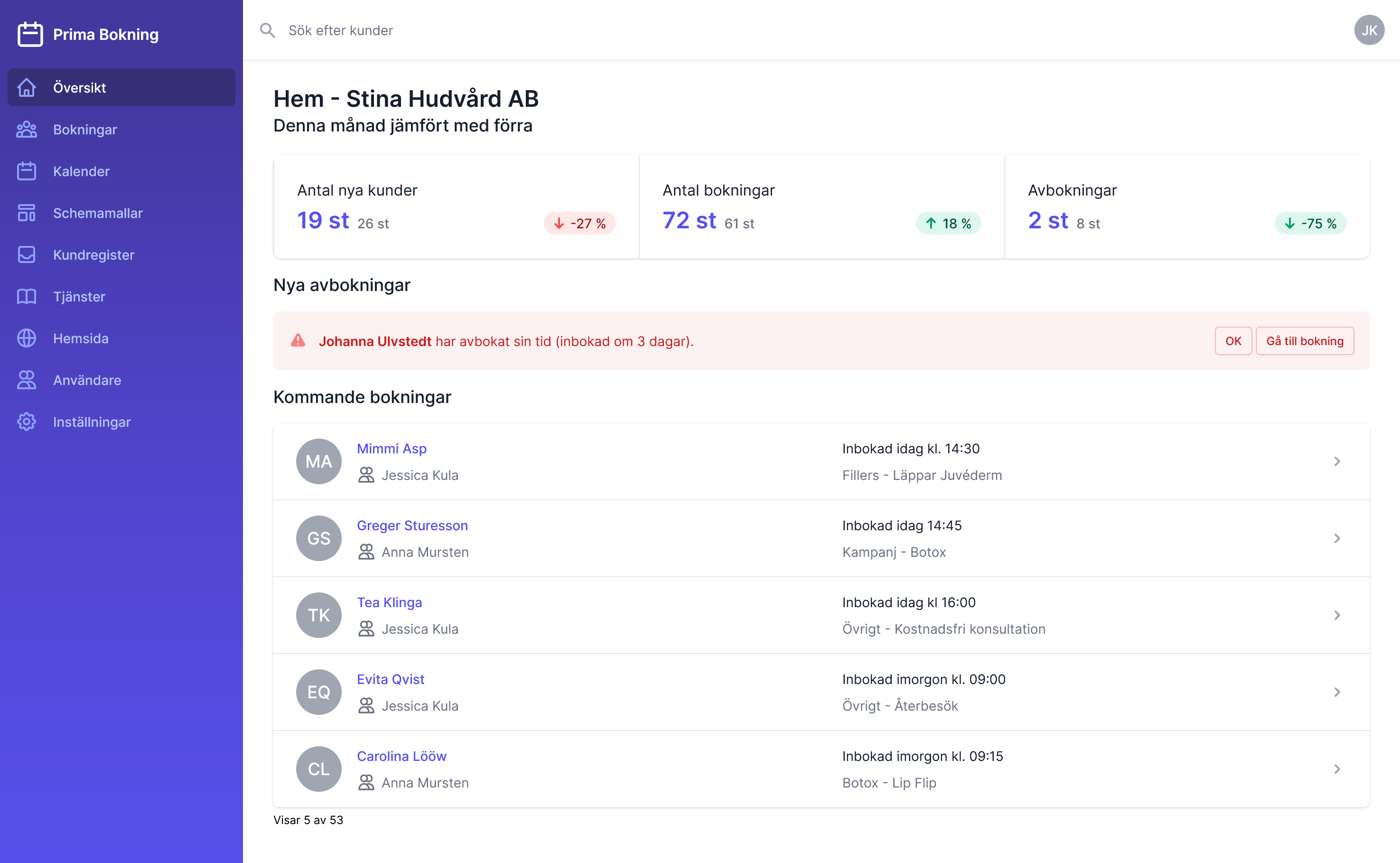Open Carolina Lööw customer link
The width and height of the screenshot is (1400, 863).
(x=401, y=756)
